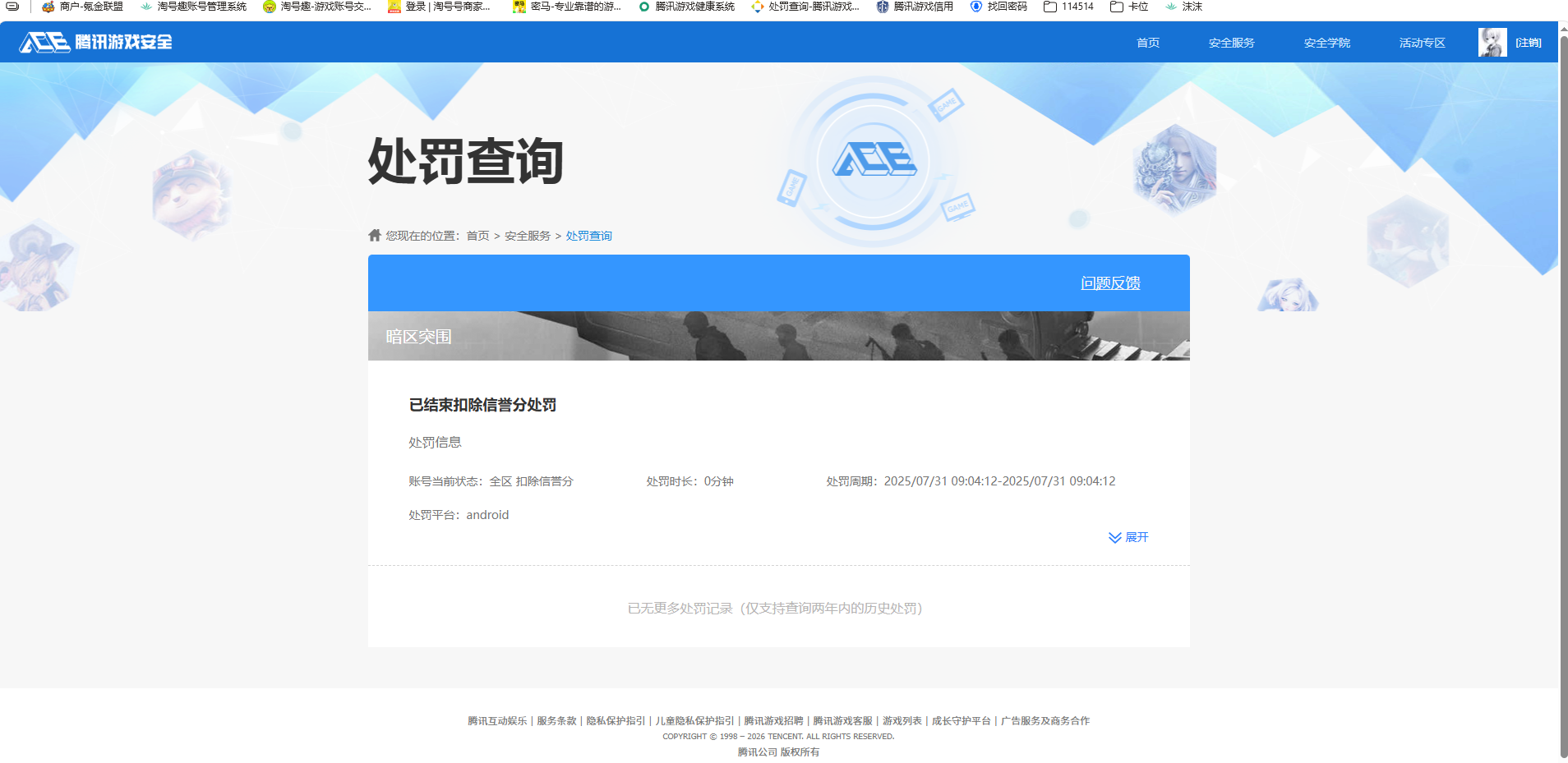
Task: Open the 处罚查询-腾讯游戏 bookmark
Action: coord(805,7)
